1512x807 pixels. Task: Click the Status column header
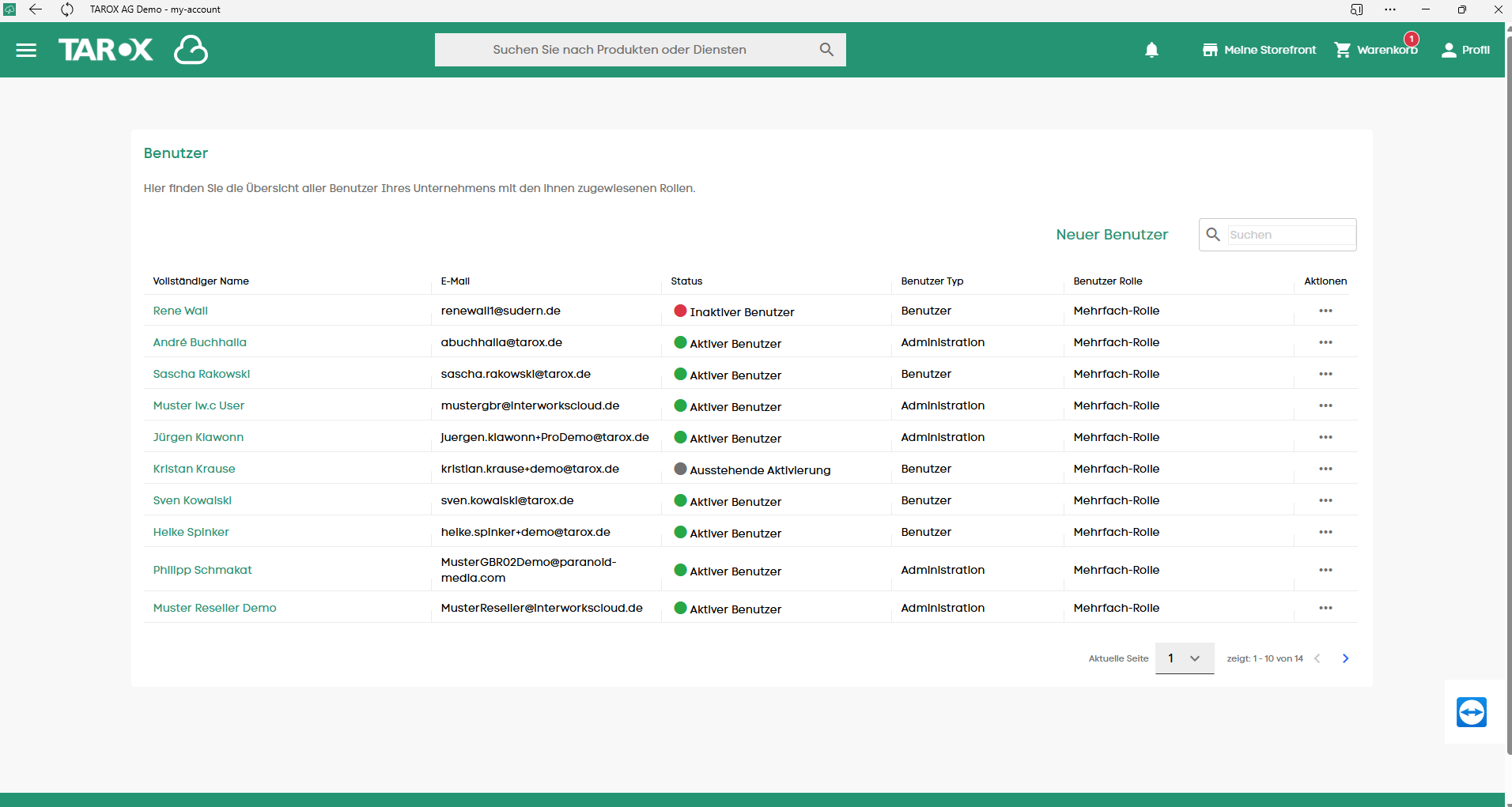tap(686, 281)
